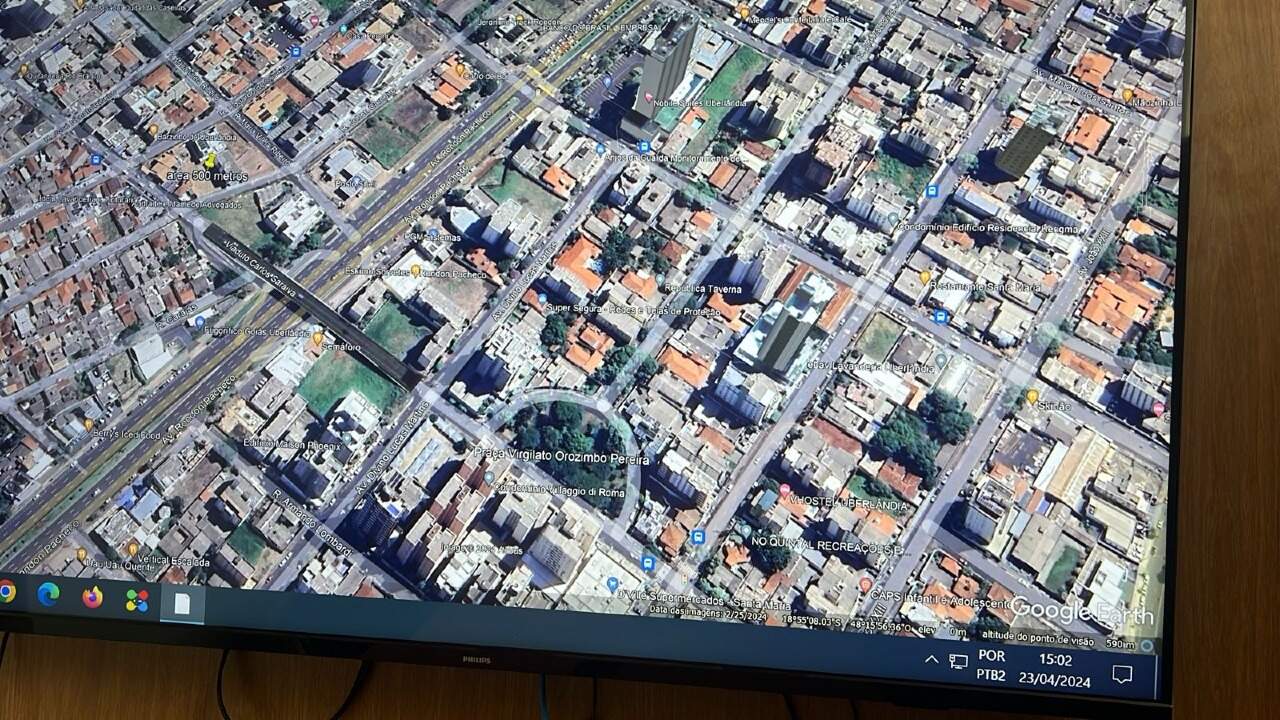Select the 'area 500 metros' placemark label

(x=207, y=177)
